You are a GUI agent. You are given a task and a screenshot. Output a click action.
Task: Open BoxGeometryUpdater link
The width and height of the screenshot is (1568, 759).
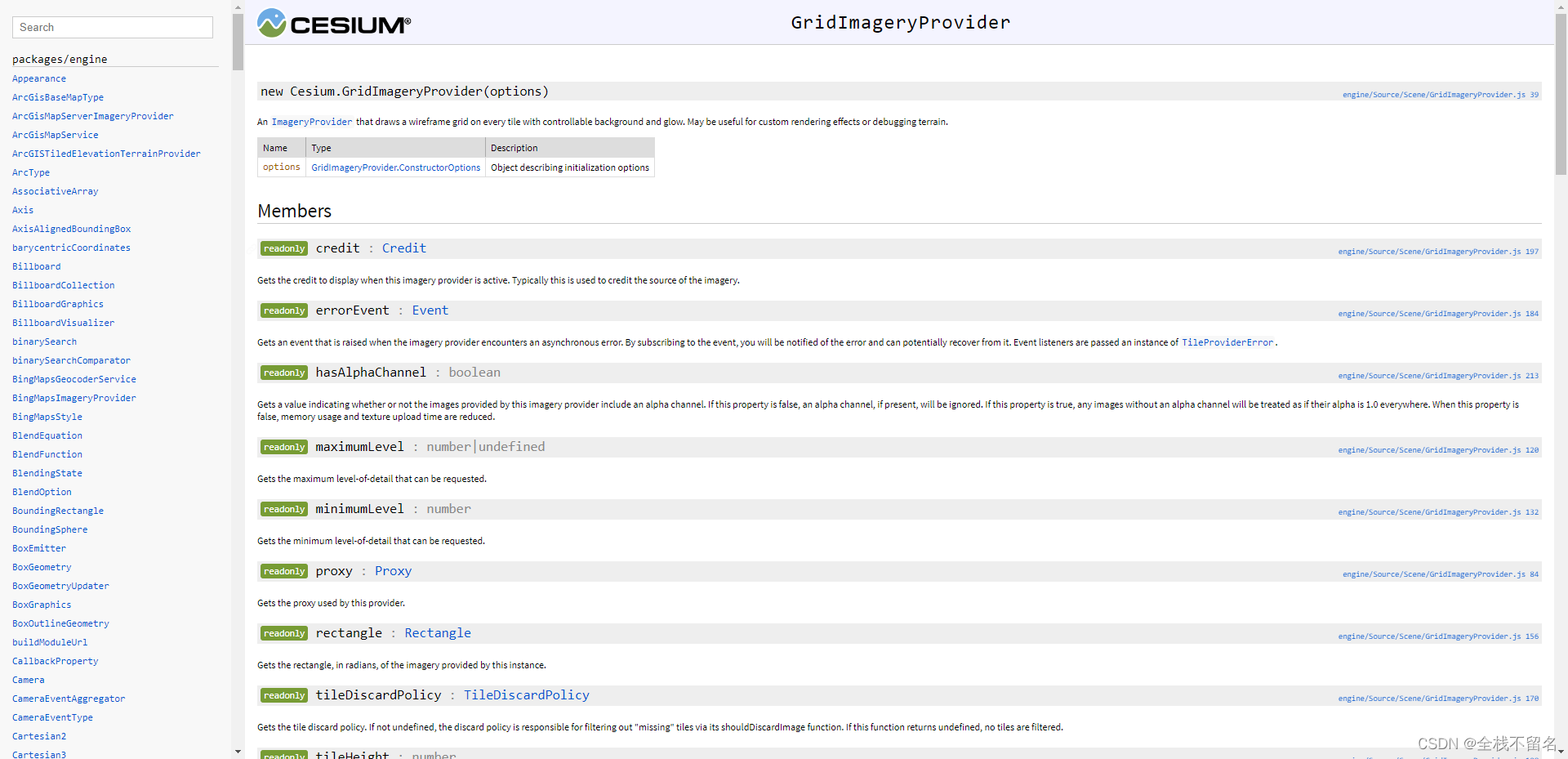(60, 586)
